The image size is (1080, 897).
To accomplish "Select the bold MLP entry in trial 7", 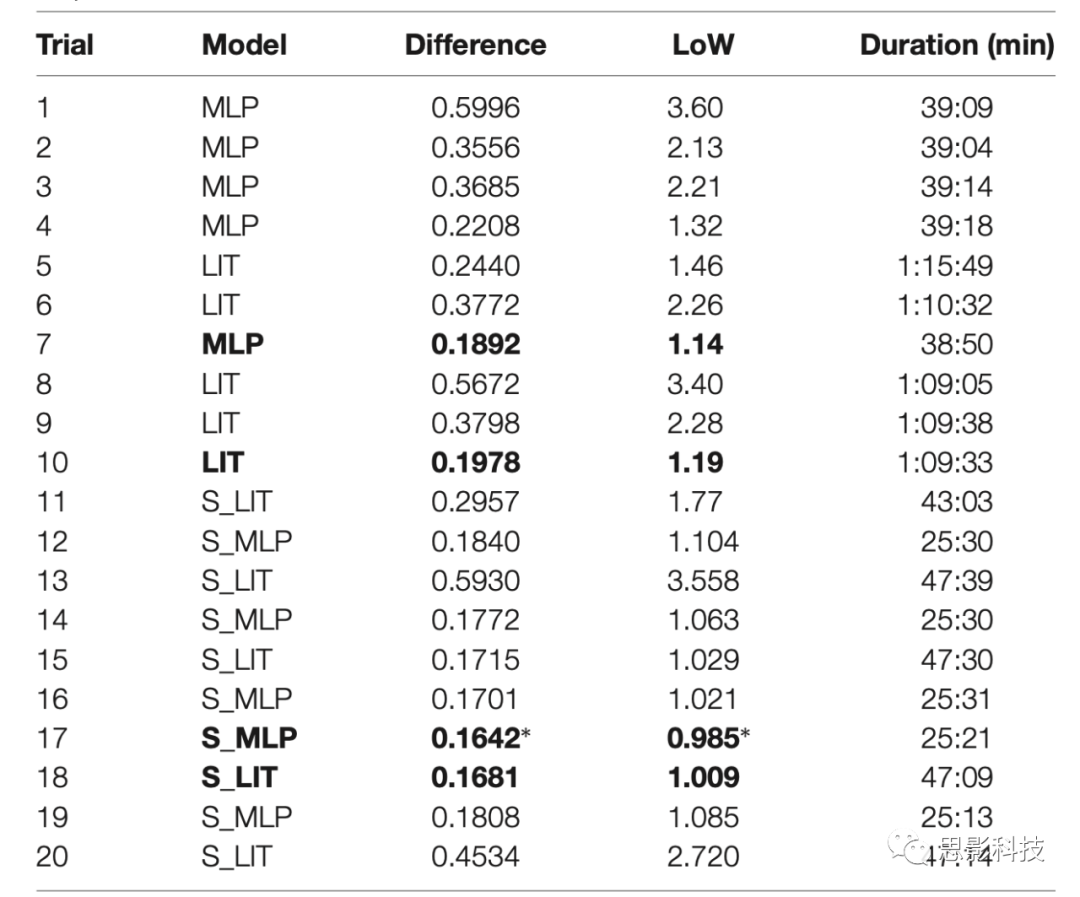I will click(x=233, y=344).
